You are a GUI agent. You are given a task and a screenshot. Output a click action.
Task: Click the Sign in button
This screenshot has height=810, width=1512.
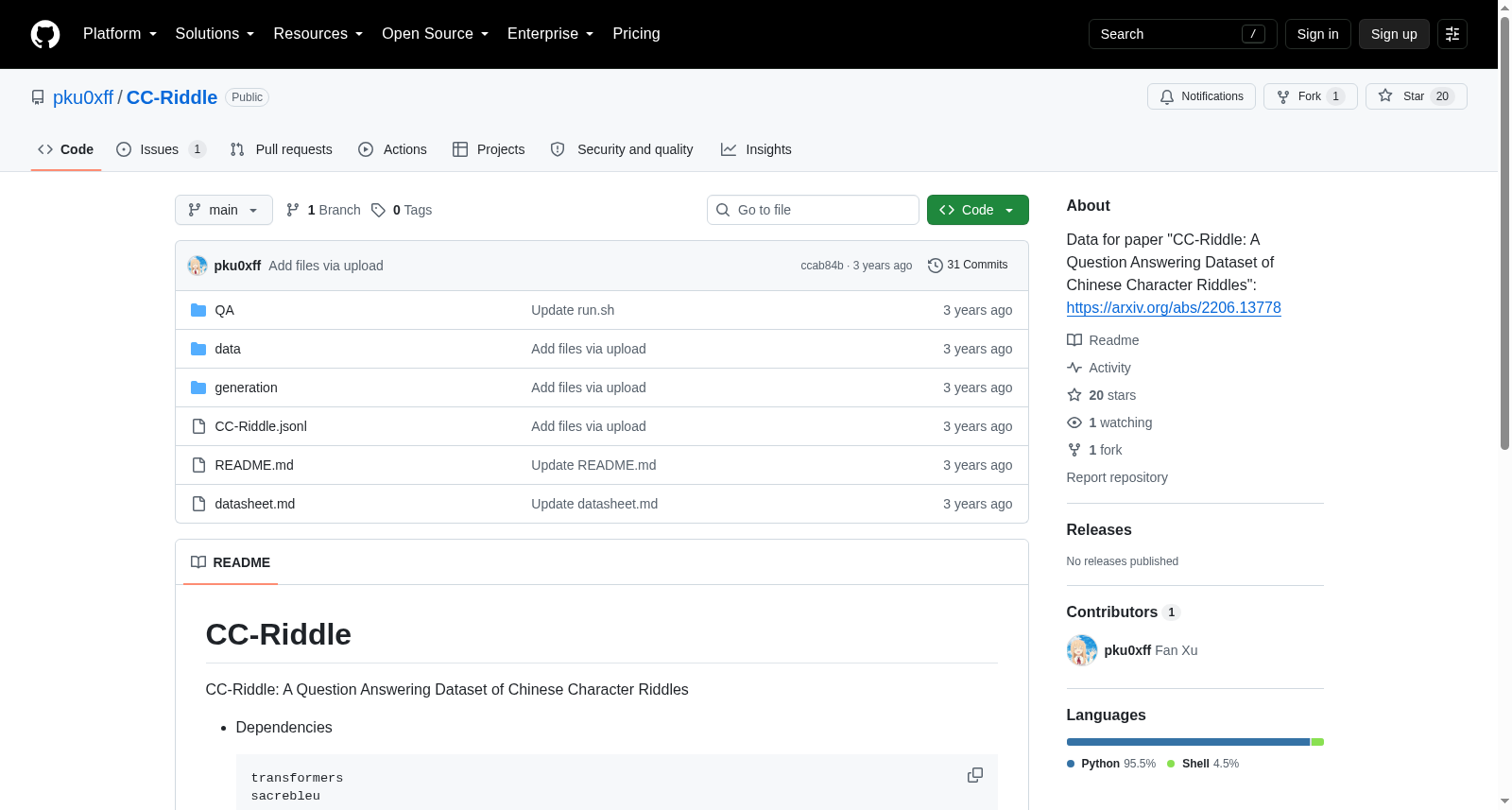tap(1318, 34)
